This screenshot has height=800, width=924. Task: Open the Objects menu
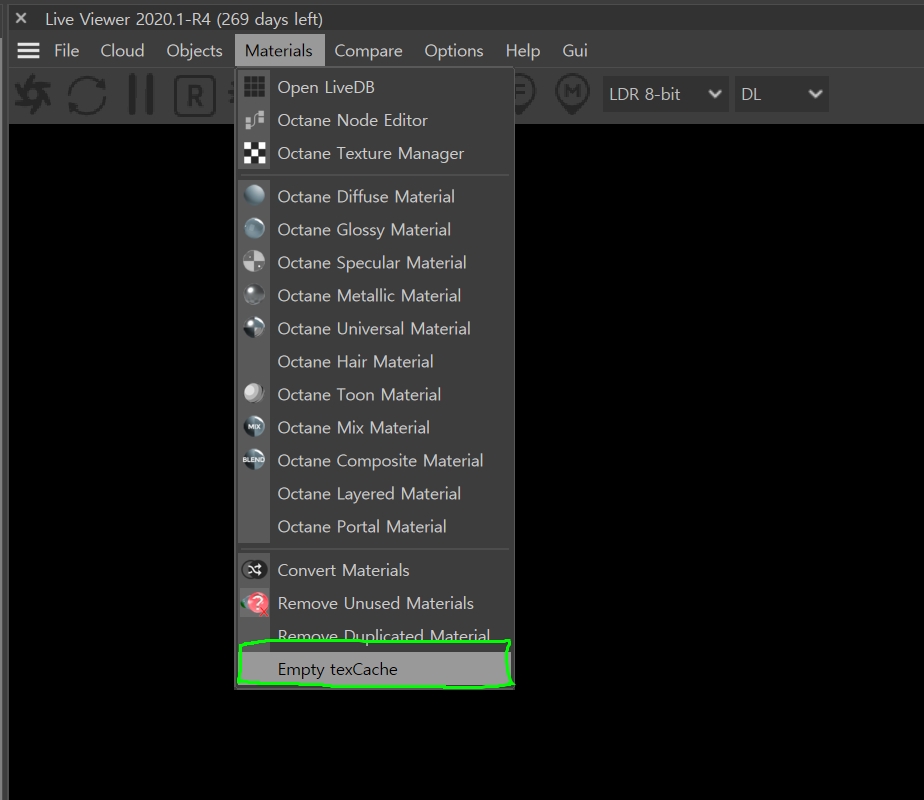click(x=194, y=51)
